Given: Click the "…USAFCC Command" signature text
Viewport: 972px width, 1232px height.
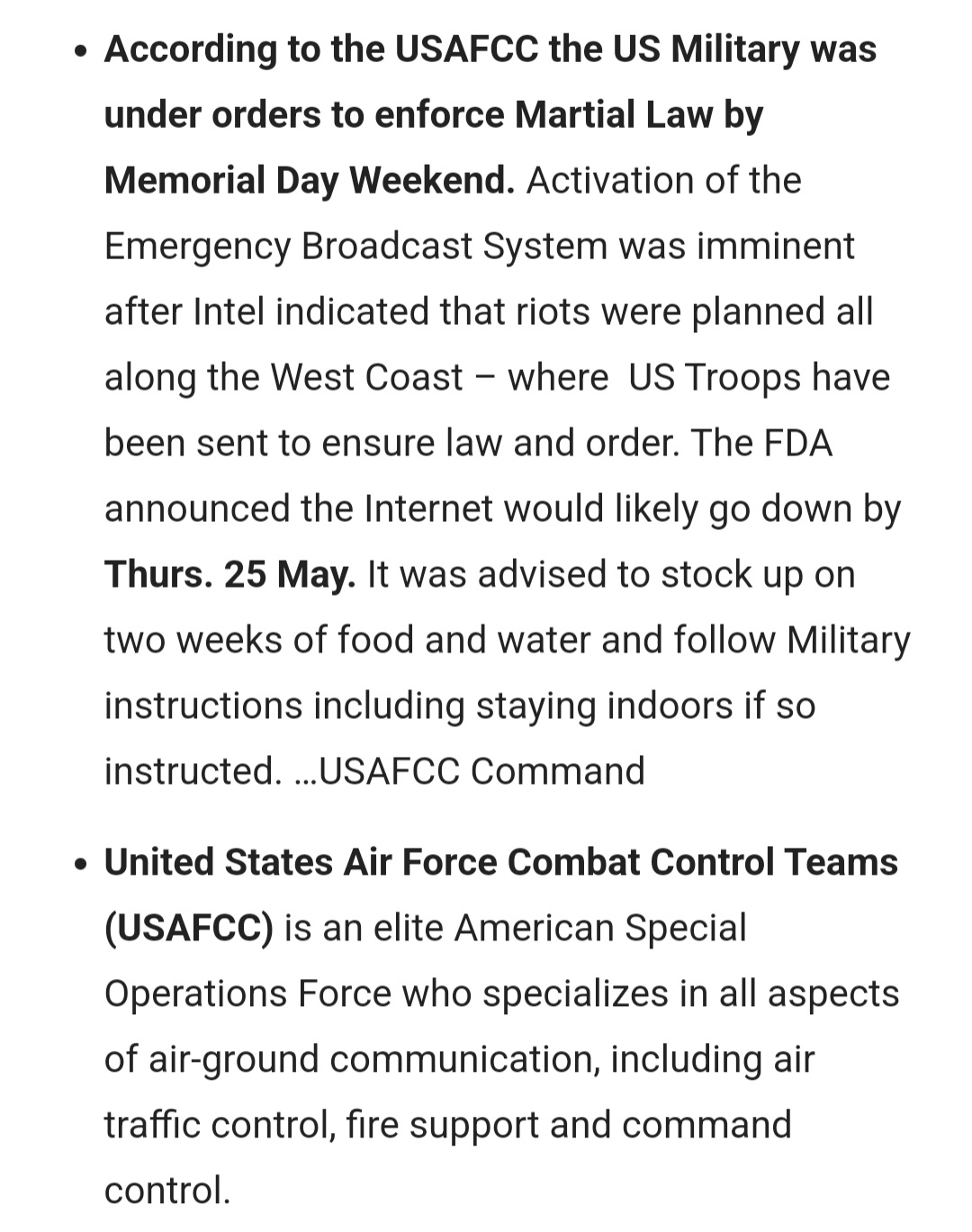Looking at the screenshot, I should click(469, 772).
